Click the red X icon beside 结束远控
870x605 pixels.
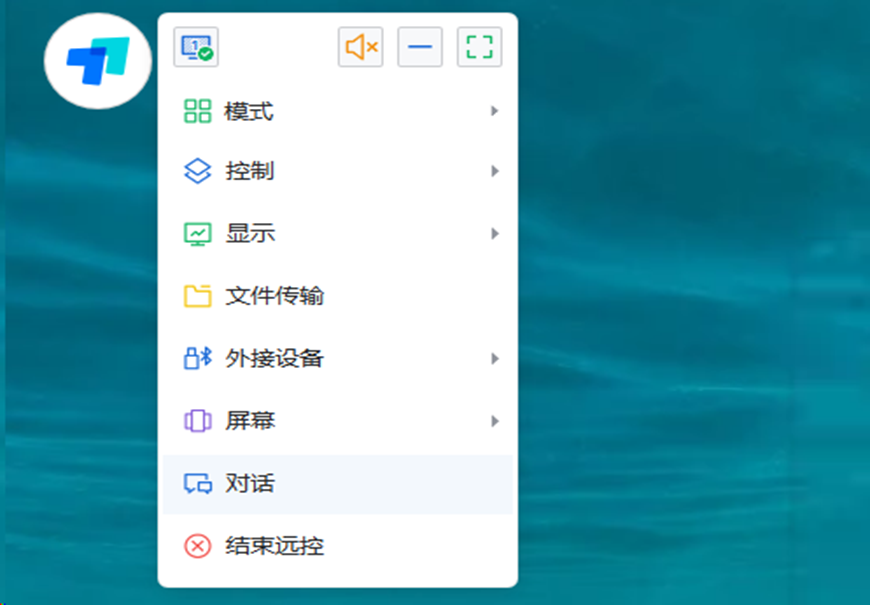pos(198,546)
